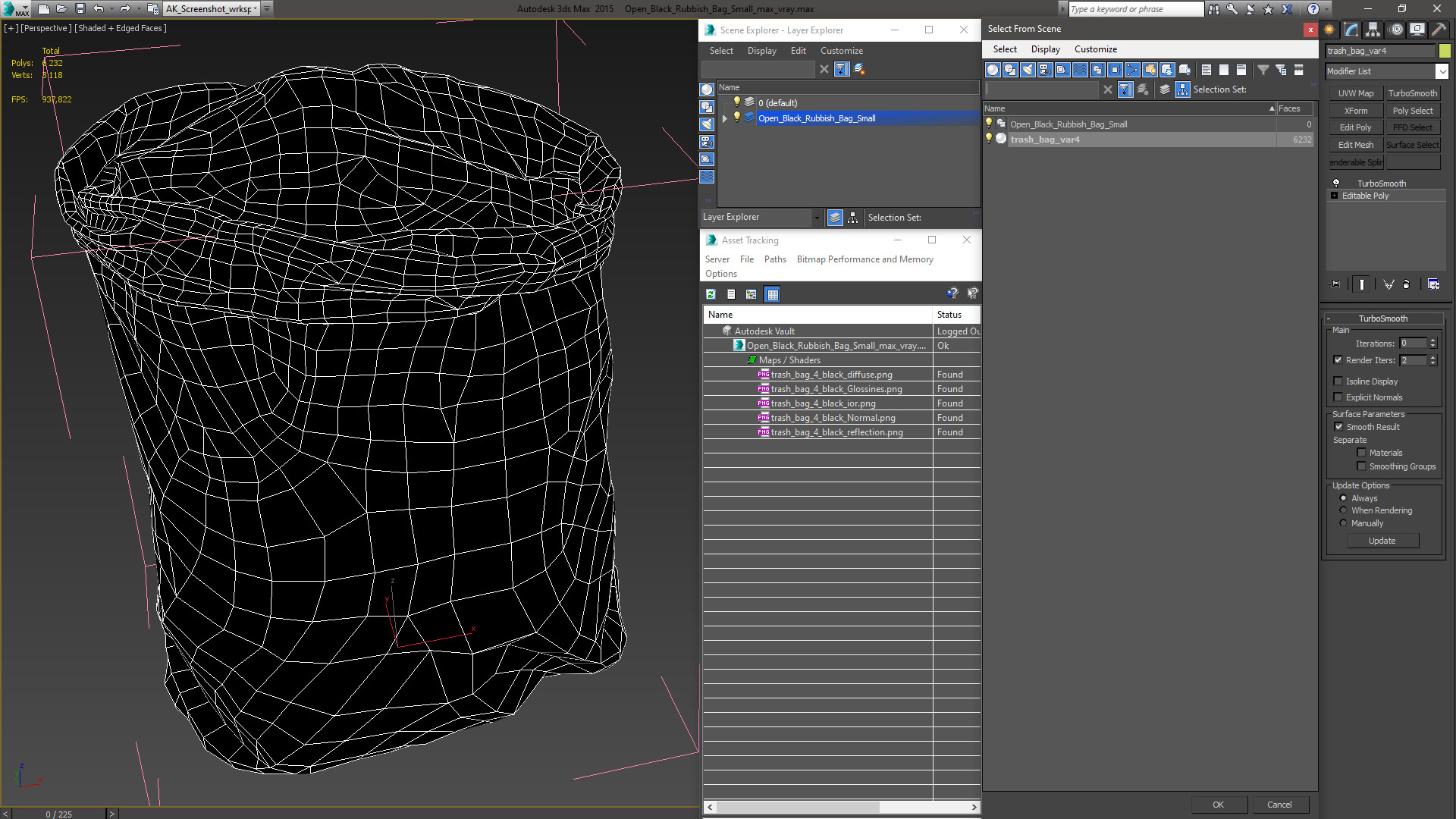Screen dimensions: 1456x819
Task: Enable Separate by Materials checkbox
Action: (x=1361, y=453)
